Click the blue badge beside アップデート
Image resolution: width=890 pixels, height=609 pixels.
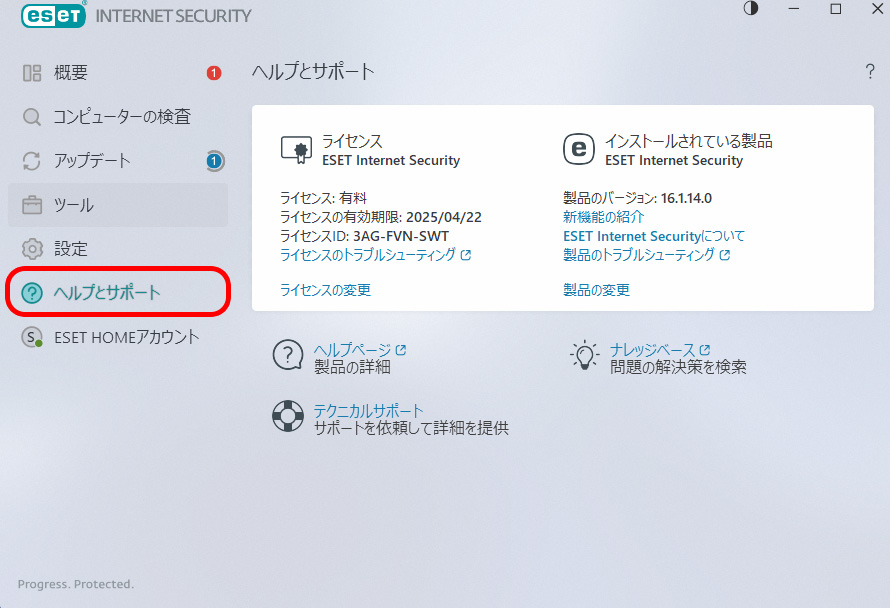pos(215,161)
